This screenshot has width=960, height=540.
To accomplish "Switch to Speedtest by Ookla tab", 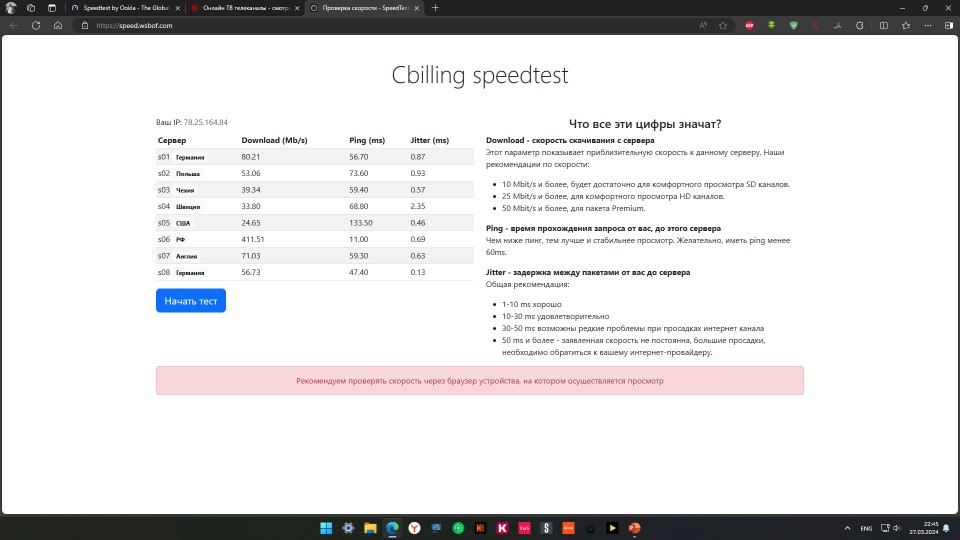I will tap(126, 8).
